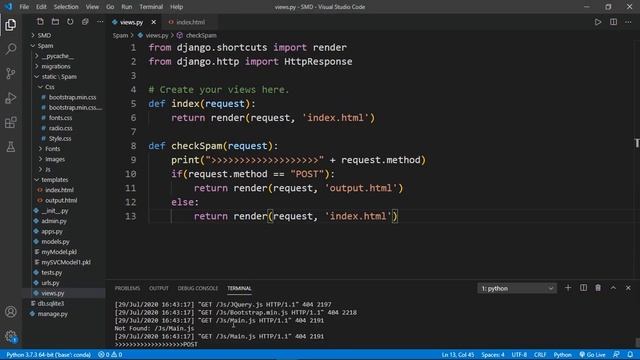The height and width of the screenshot is (360, 640).
Task: Open the feedback icon in status bar
Action: 616,355
